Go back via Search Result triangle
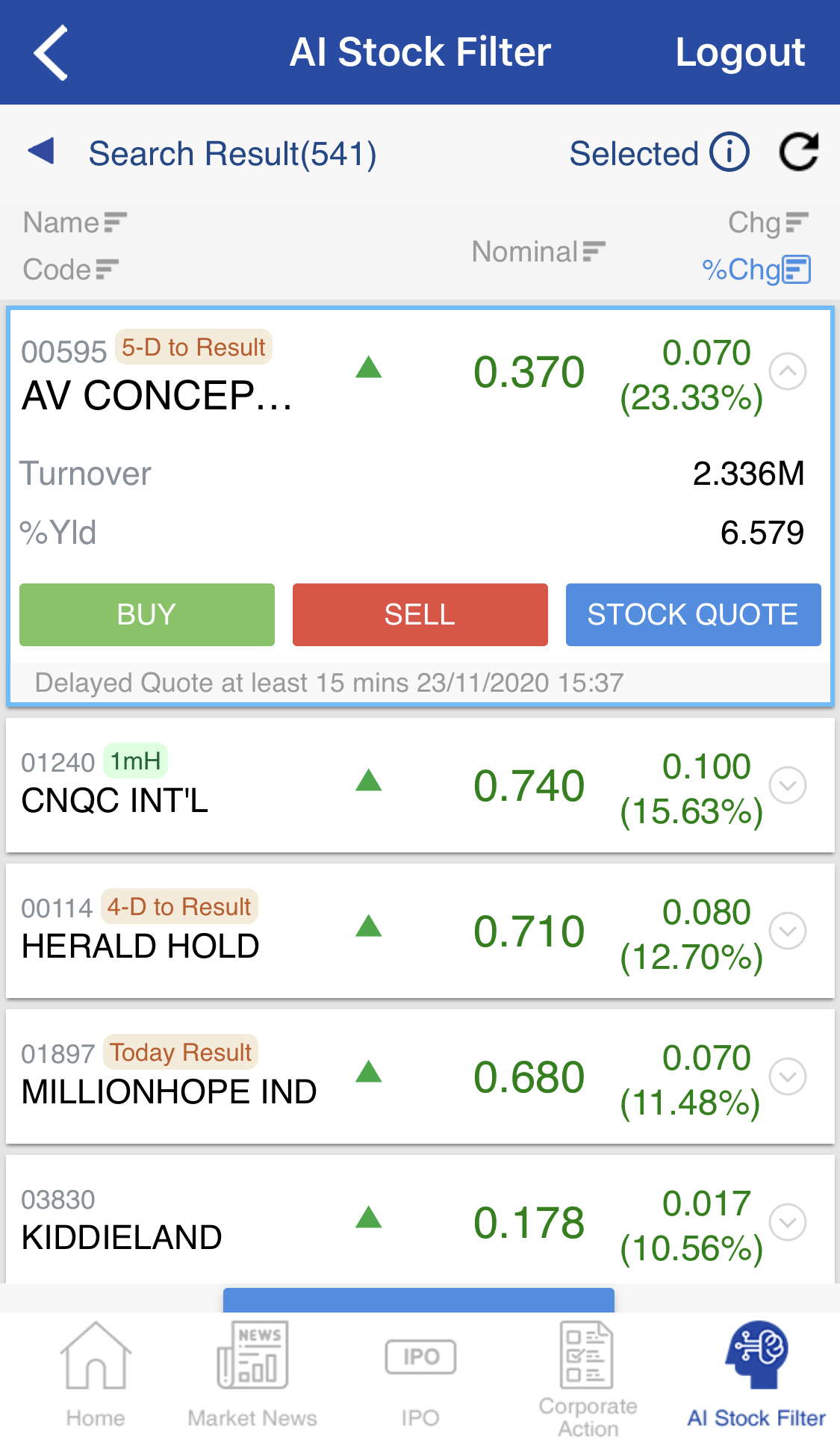This screenshot has width=840, height=1447. pyautogui.click(x=42, y=152)
